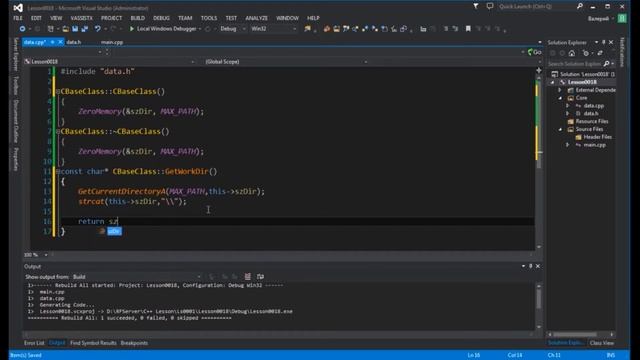Click the Solution Explorer search magnifier icon
640x360 pixels.
click(607, 64)
